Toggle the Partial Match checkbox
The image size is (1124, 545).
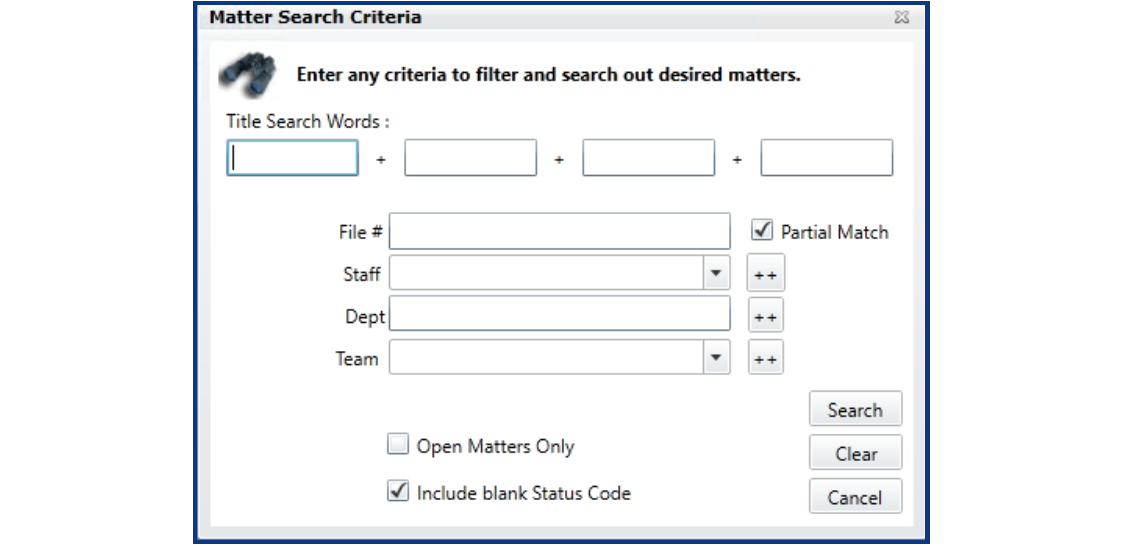761,230
